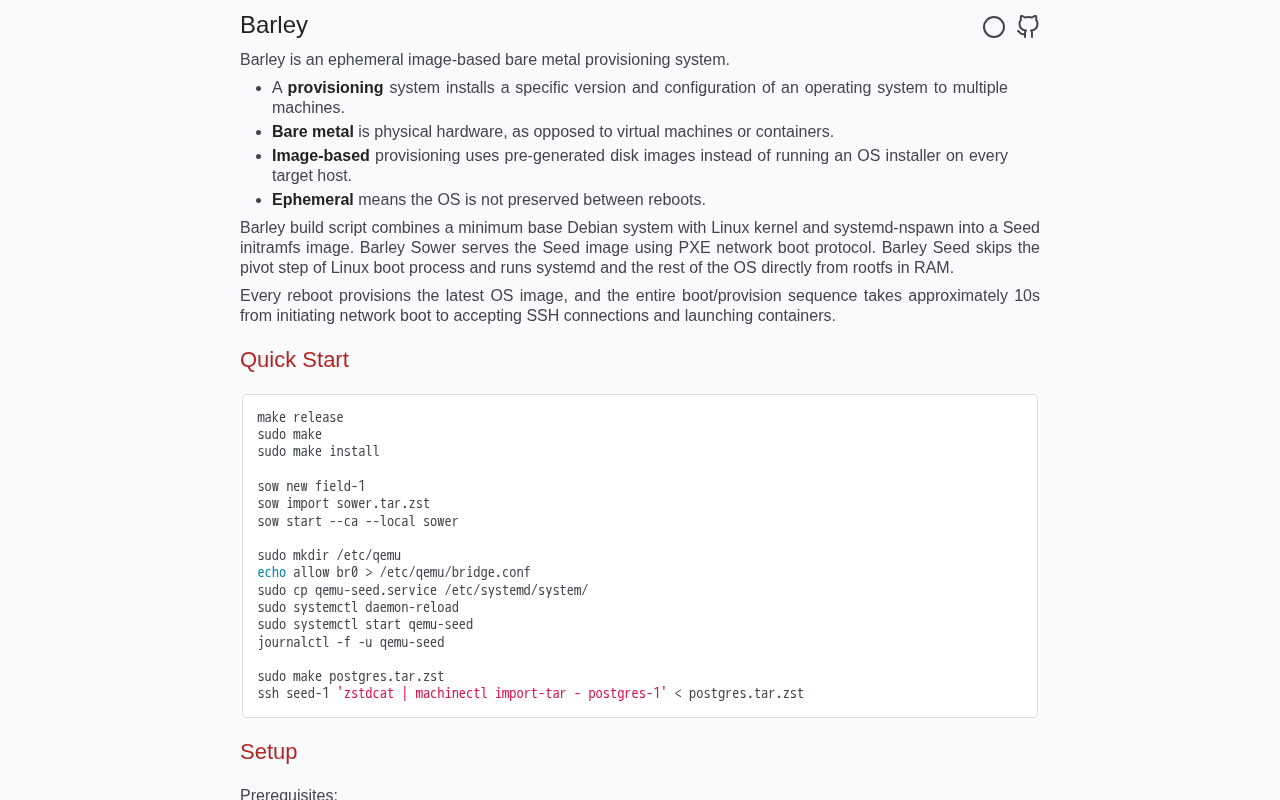This screenshot has height=800, width=1280.
Task: Click sow import sower.tar.zst line
Action: point(343,504)
